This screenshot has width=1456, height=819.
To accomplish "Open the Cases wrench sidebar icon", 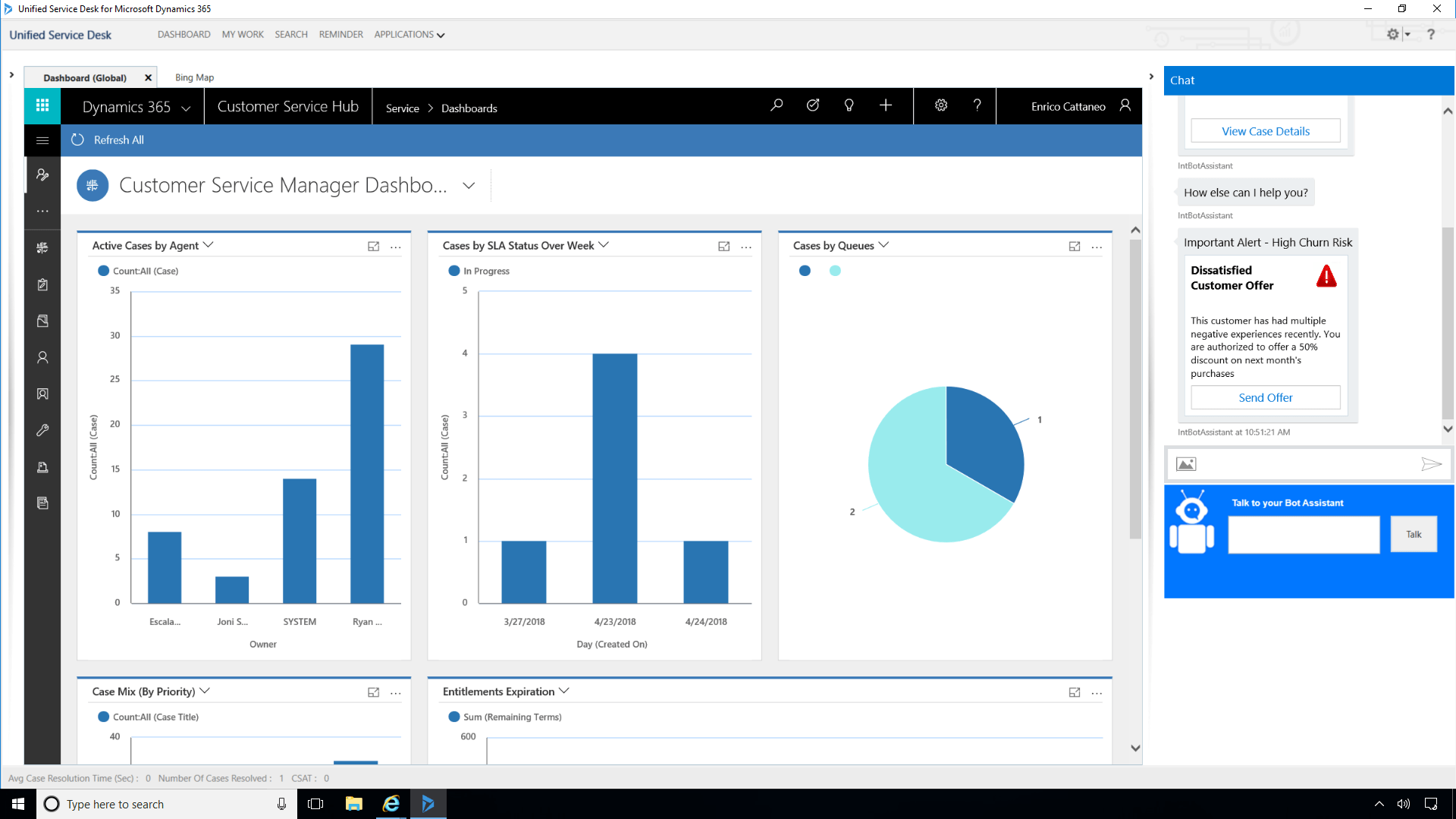I will coord(42,430).
